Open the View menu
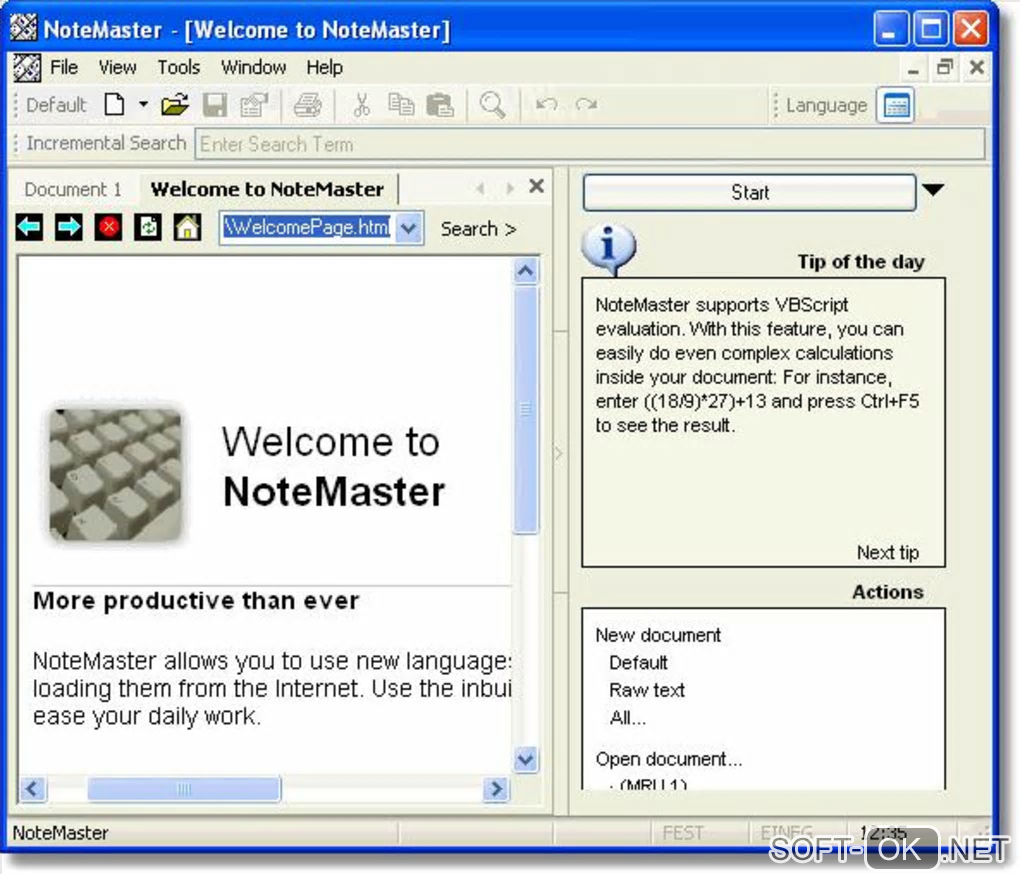Image resolution: width=1020 pixels, height=874 pixels. point(118,67)
